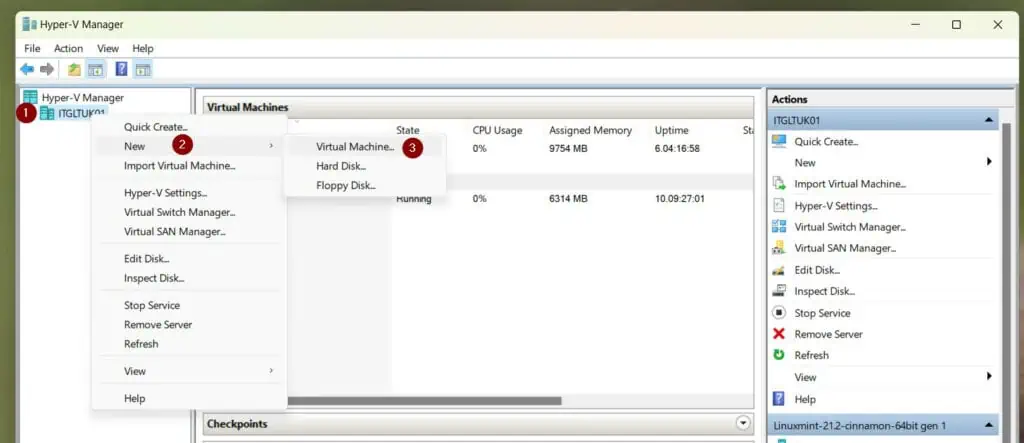1024x443 pixels.
Task: Click red Remove Server icon in Actions pane
Action: point(779,334)
